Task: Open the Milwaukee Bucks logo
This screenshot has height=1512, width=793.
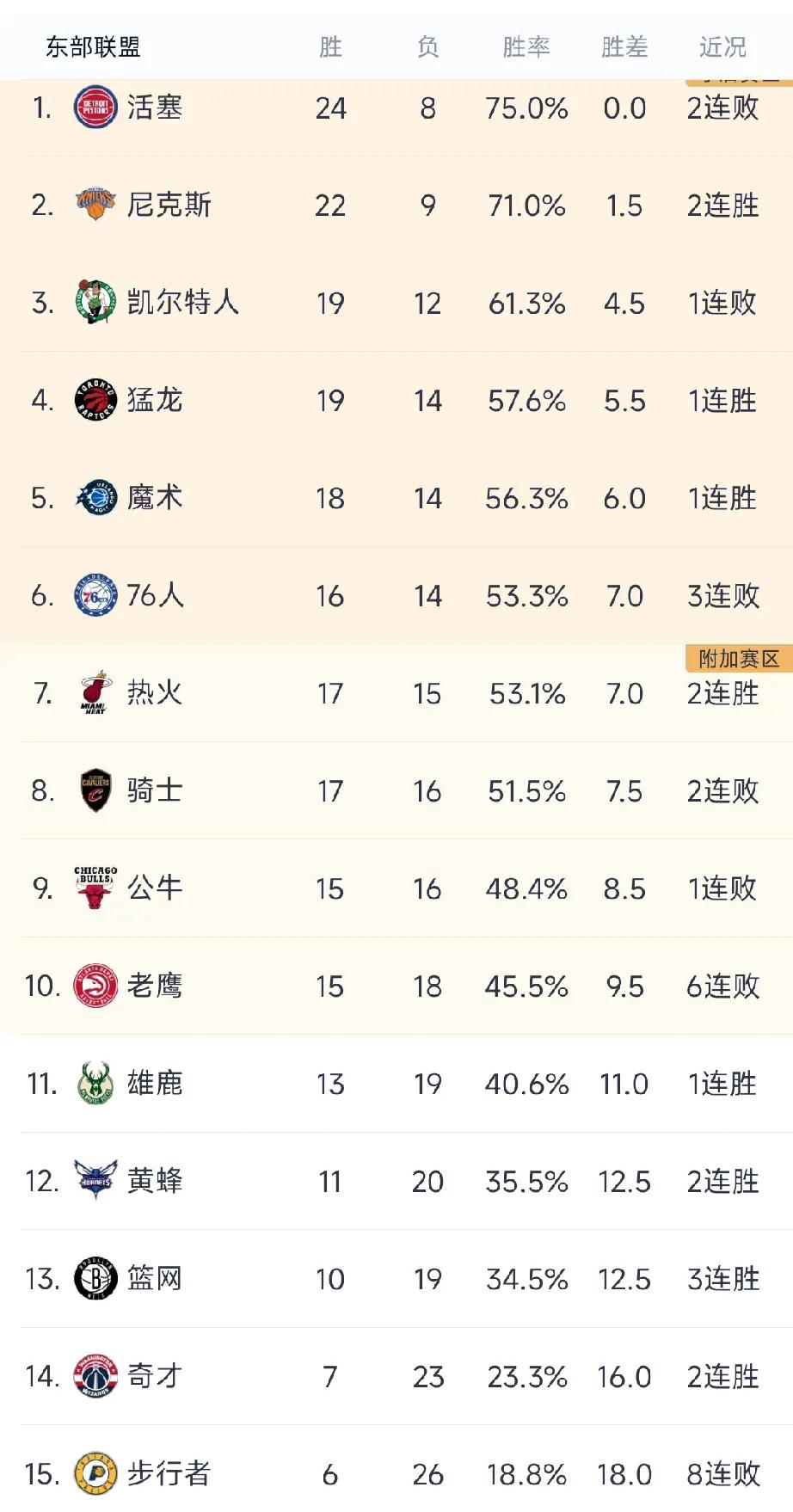Action: pos(95,1083)
